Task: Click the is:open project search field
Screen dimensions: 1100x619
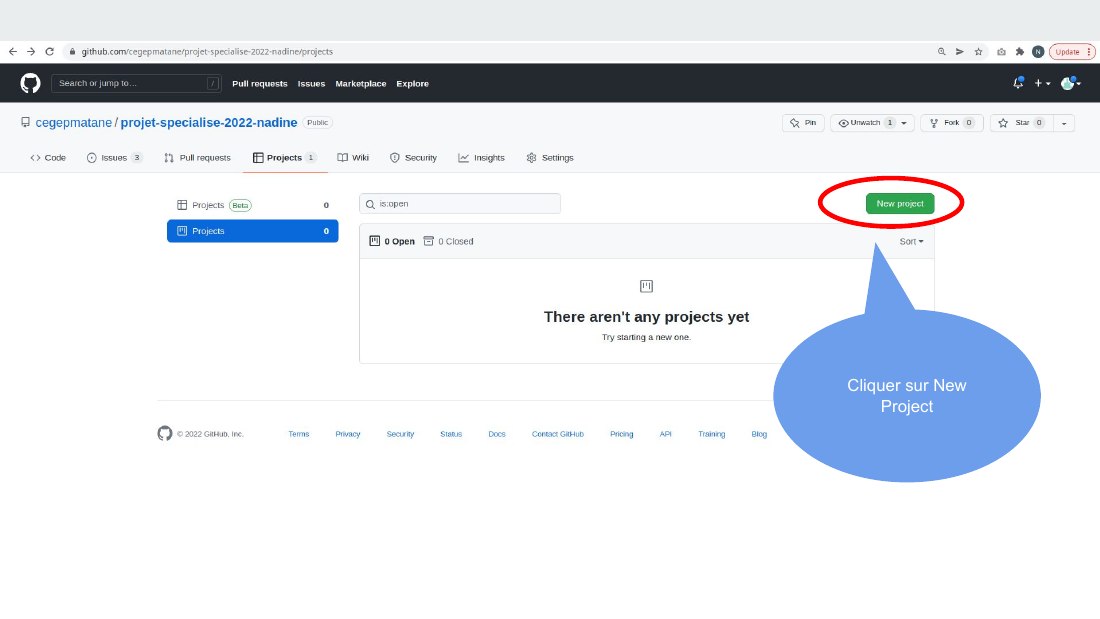Action: tap(460, 204)
